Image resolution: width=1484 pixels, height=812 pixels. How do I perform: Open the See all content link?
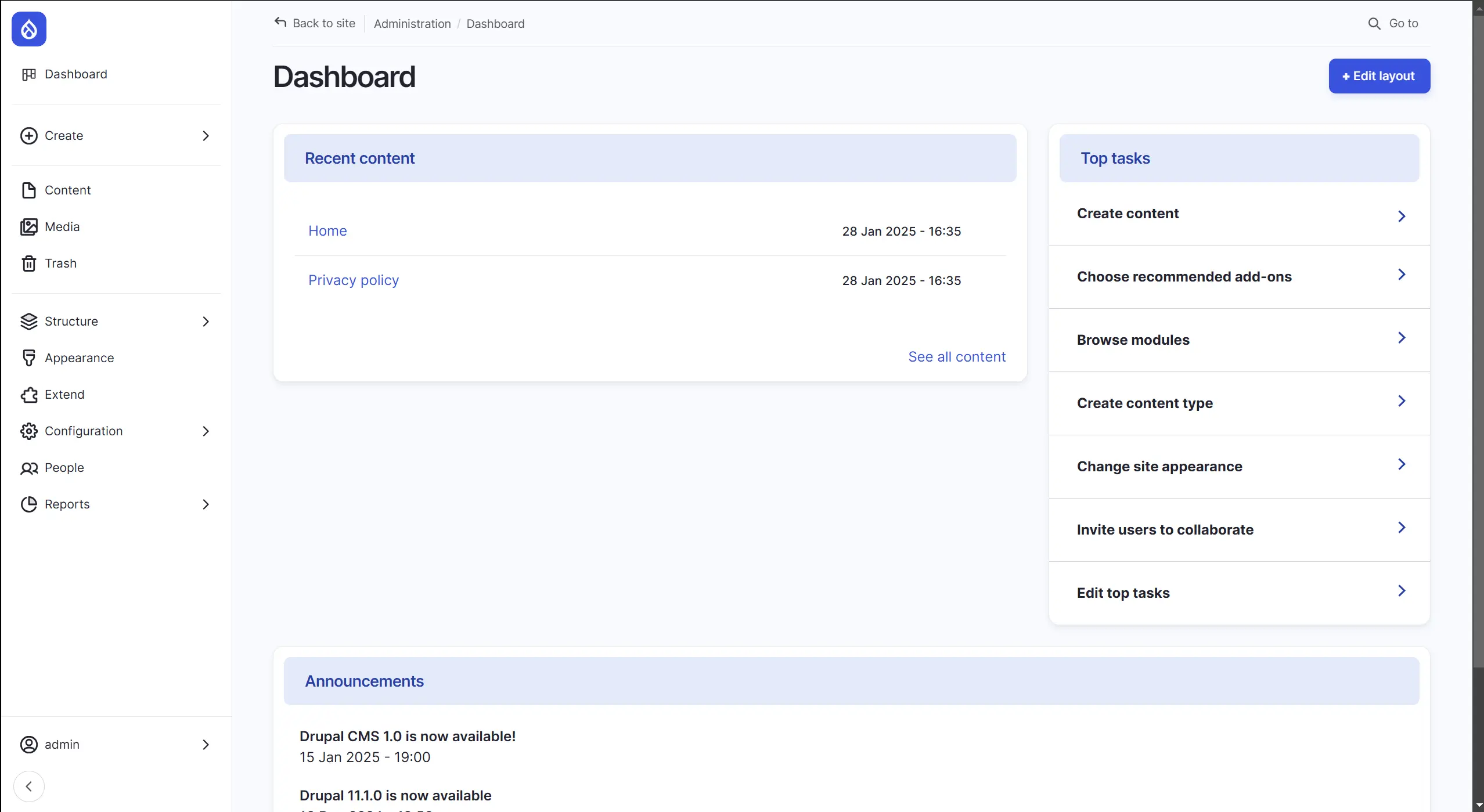tap(956, 357)
